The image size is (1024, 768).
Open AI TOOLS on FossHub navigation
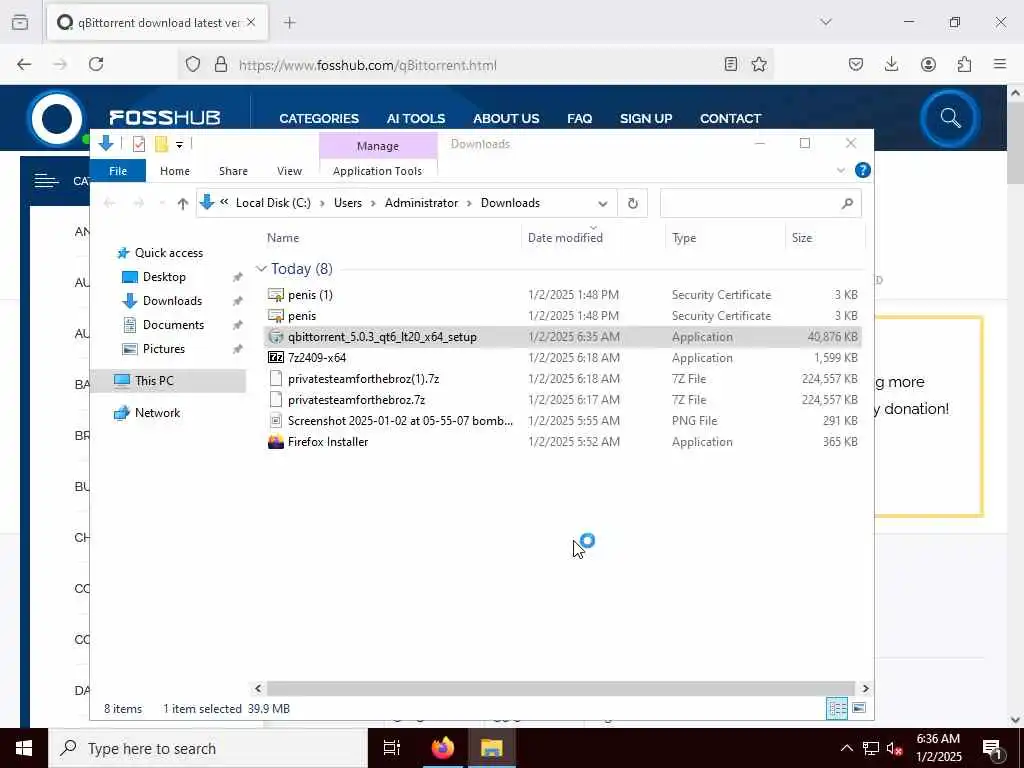coord(415,119)
